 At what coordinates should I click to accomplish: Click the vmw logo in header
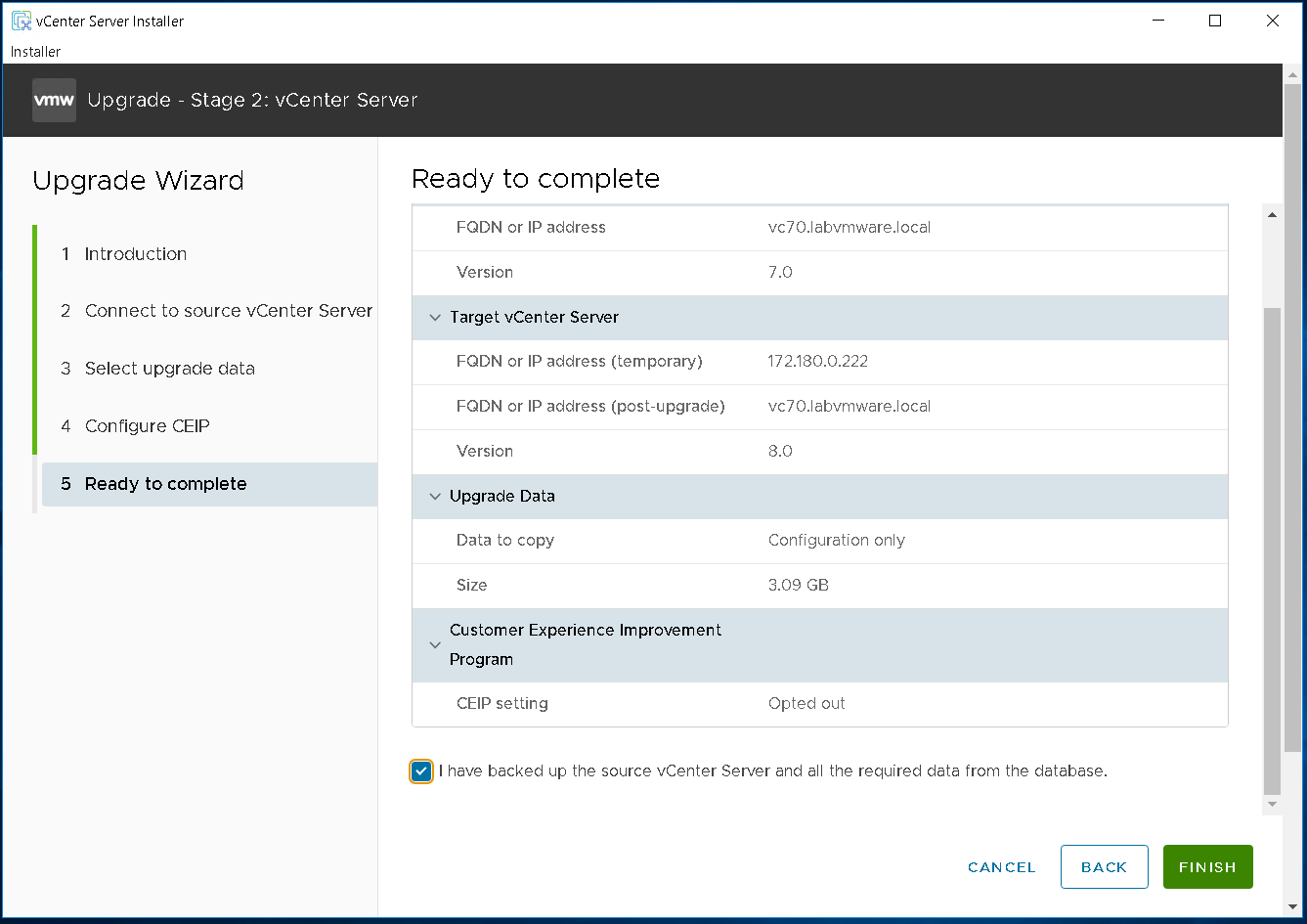pos(54,100)
